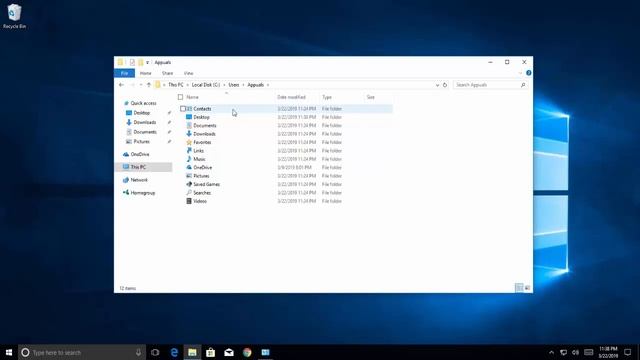This screenshot has width=640, height=360.
Task: Select the Favorites star folder
Action: [x=202, y=142]
